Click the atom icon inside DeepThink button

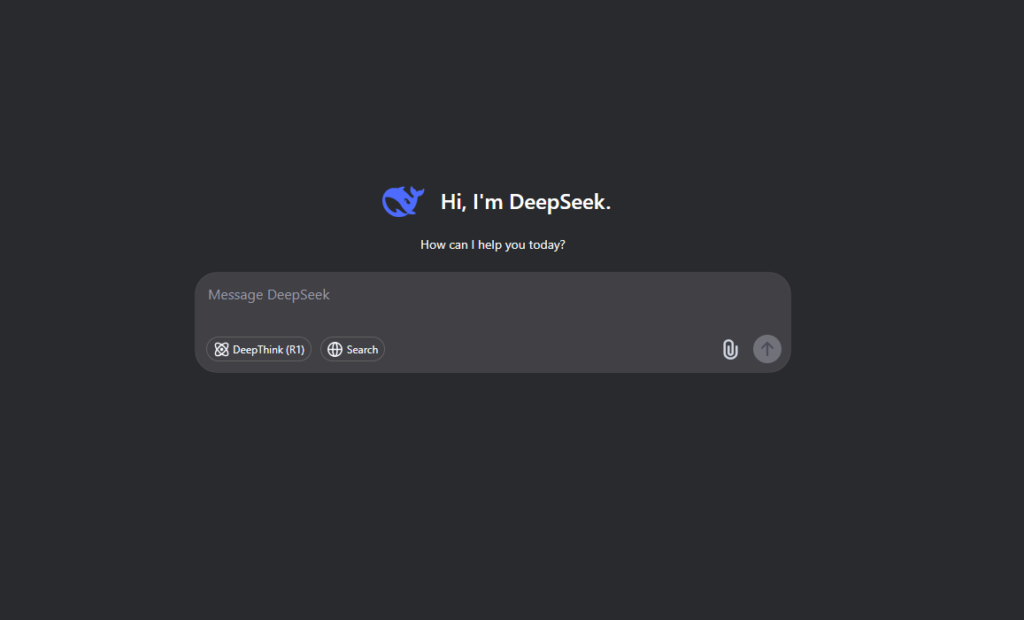point(221,350)
